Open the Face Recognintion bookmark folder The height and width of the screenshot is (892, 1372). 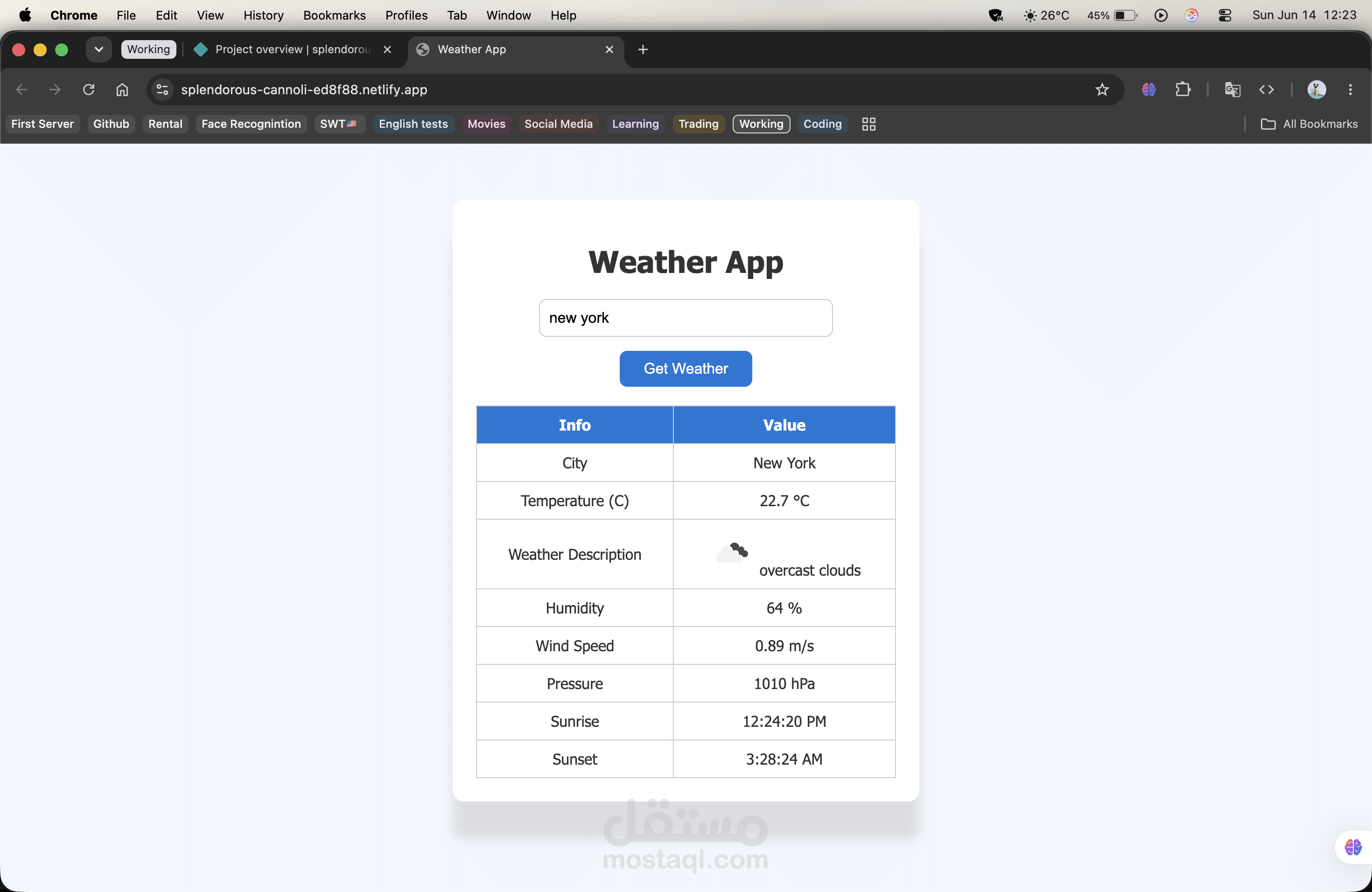coord(252,124)
